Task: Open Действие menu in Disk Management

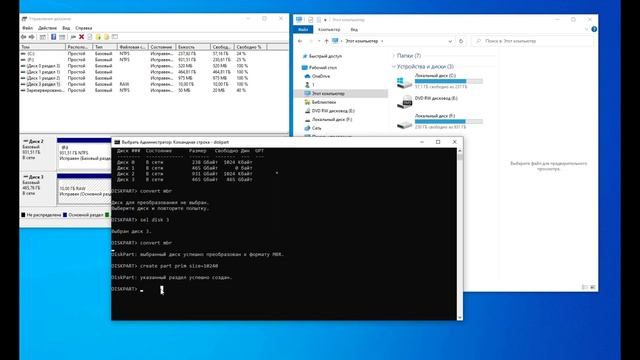Action: click(x=47, y=28)
